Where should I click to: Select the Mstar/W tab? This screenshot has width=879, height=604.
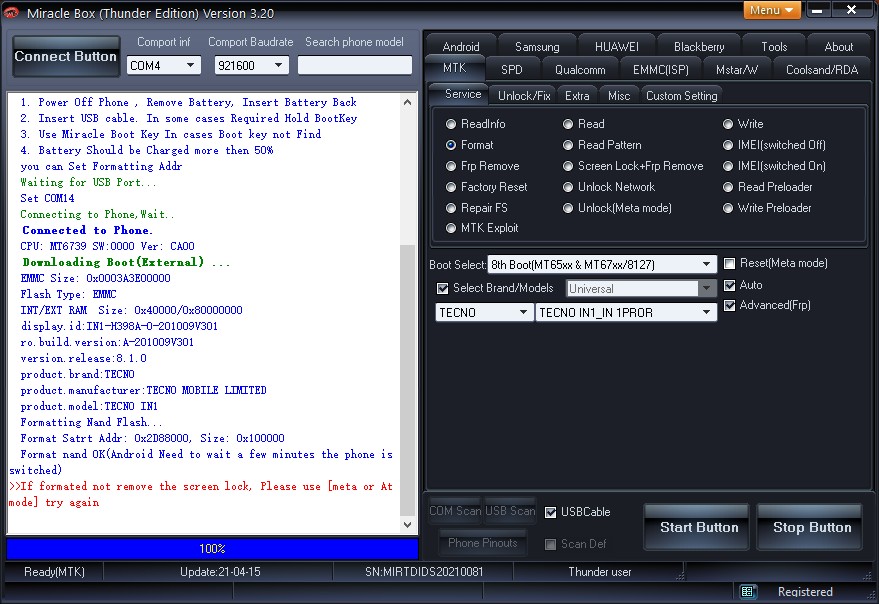coord(737,70)
